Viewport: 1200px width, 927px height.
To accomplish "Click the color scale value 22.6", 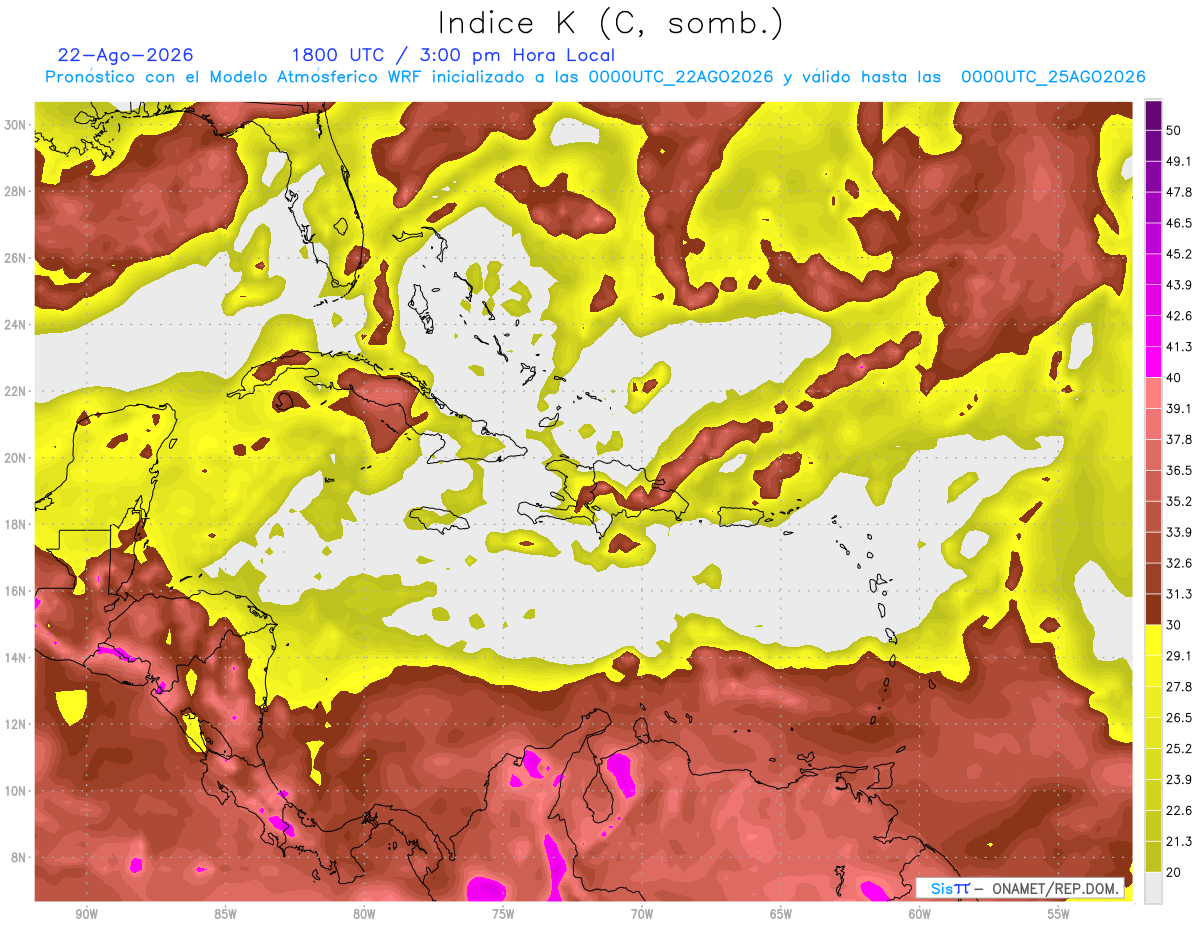I will [x=1179, y=810].
